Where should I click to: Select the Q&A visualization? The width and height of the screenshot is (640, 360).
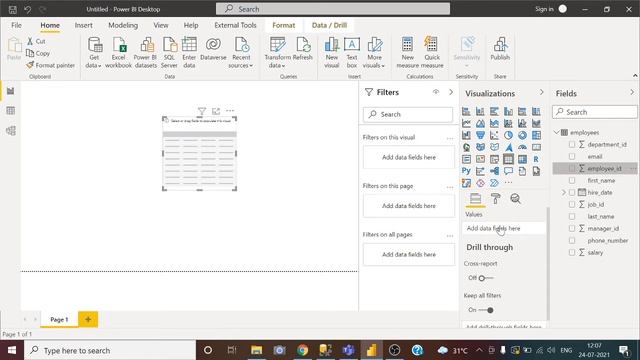point(508,171)
